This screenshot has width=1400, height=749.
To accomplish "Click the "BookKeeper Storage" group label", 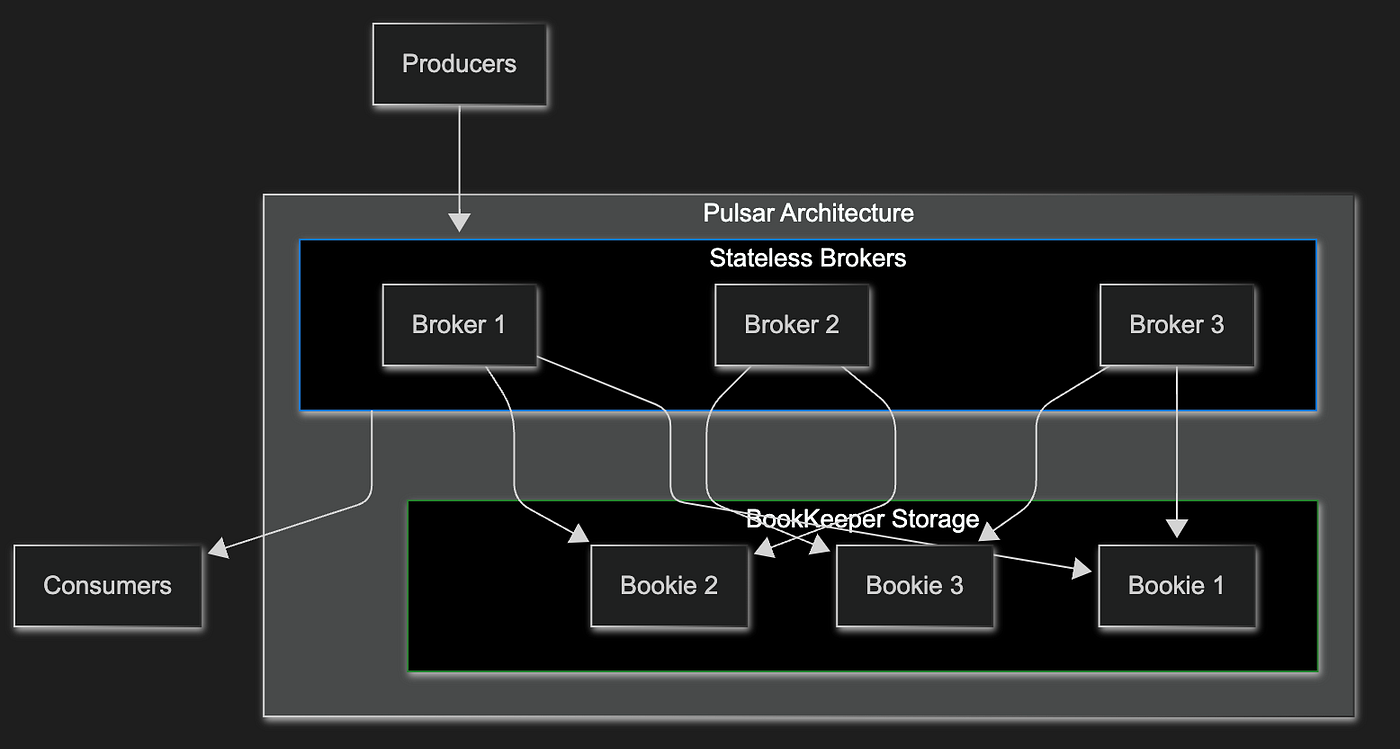I will coord(863,519).
